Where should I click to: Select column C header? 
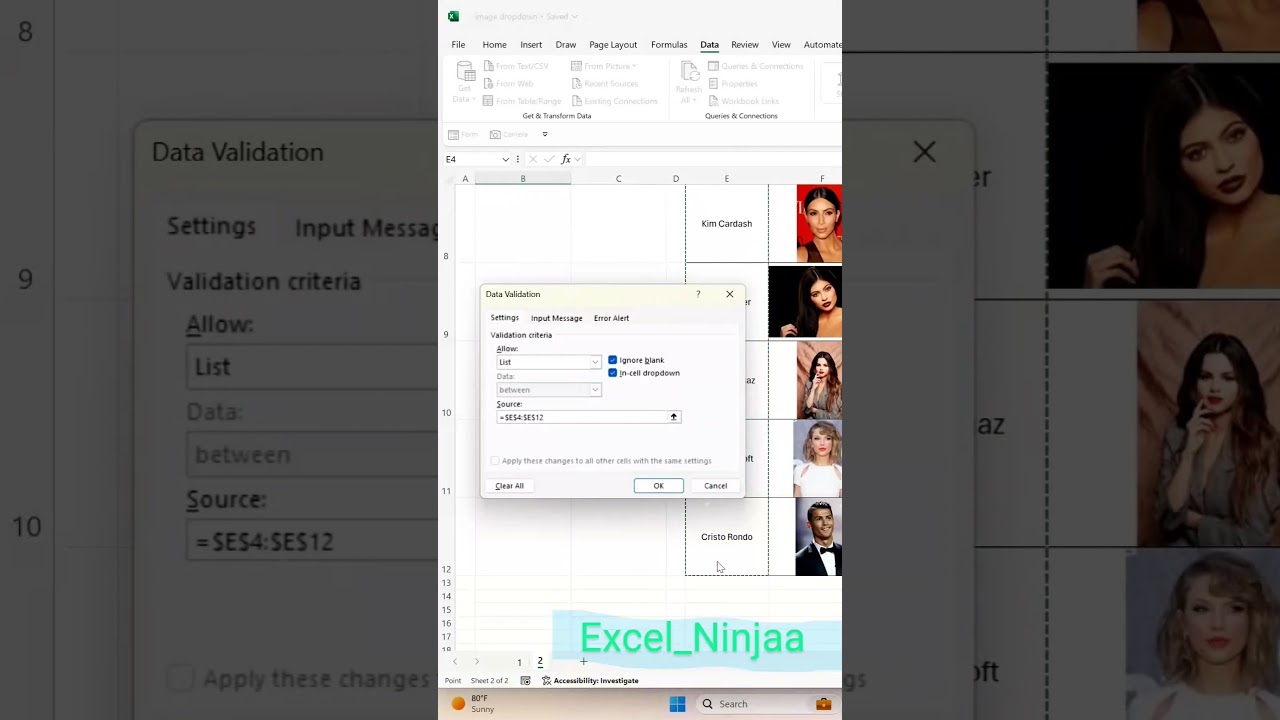pos(618,178)
